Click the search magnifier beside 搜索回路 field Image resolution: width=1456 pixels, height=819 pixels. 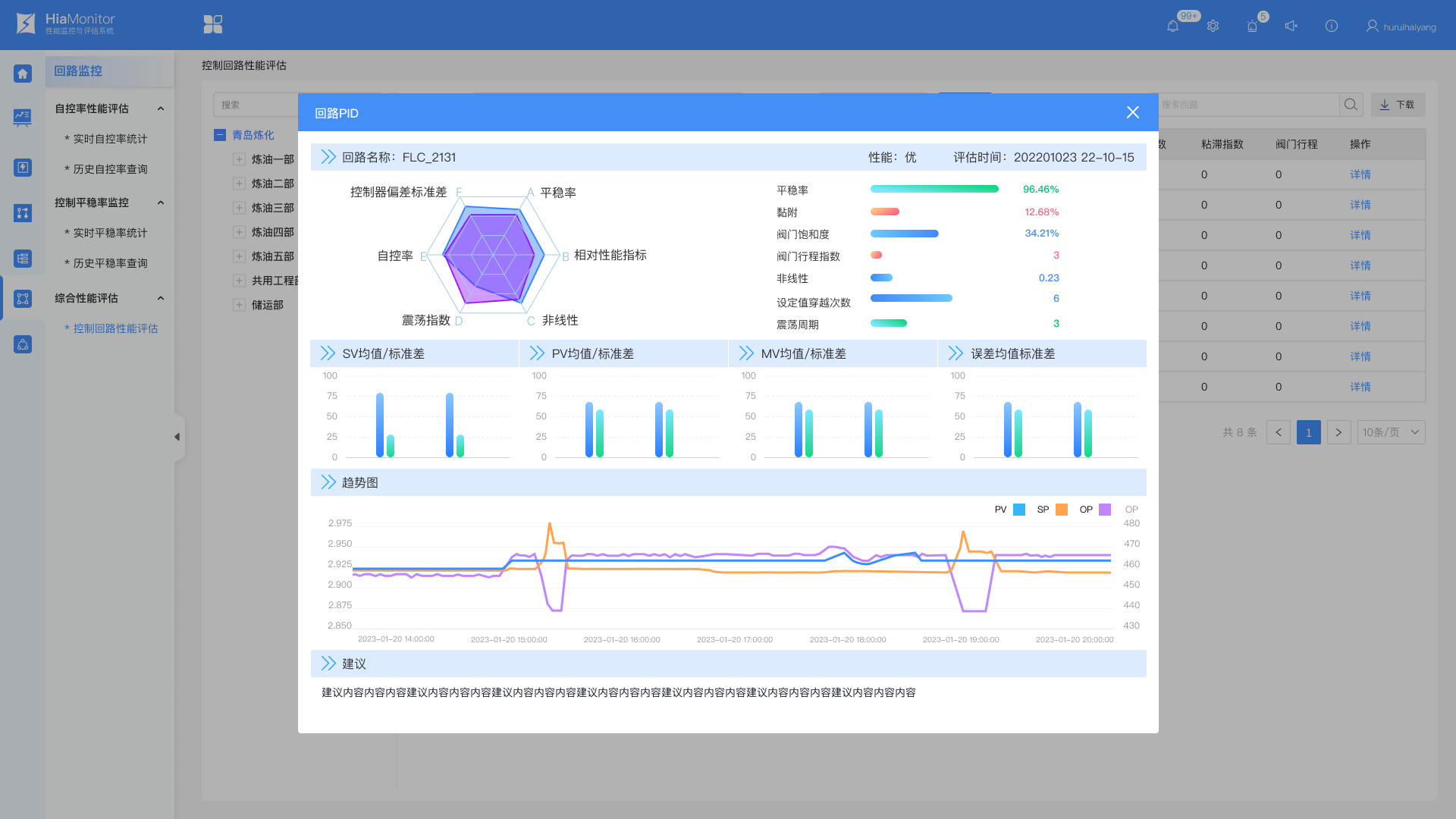coord(1351,105)
